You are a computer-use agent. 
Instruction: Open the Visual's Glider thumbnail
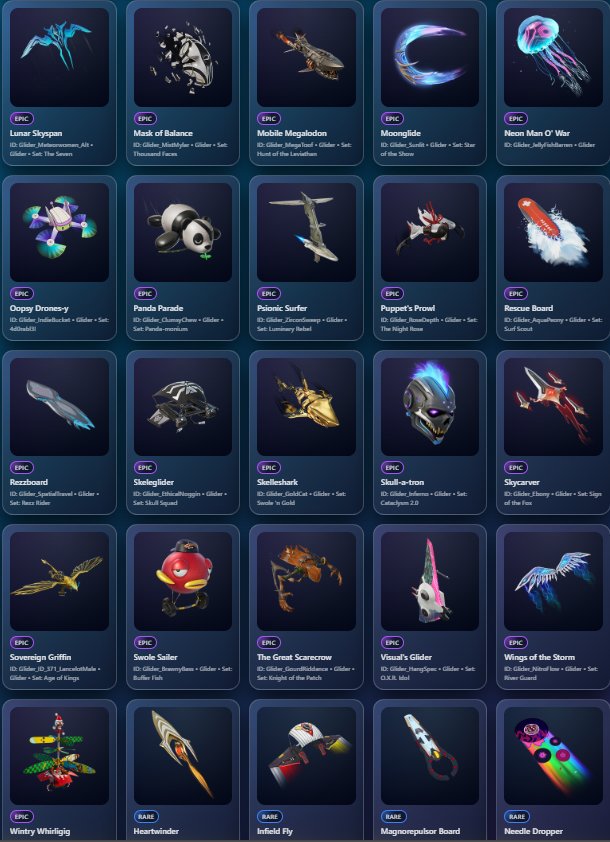coord(430,582)
